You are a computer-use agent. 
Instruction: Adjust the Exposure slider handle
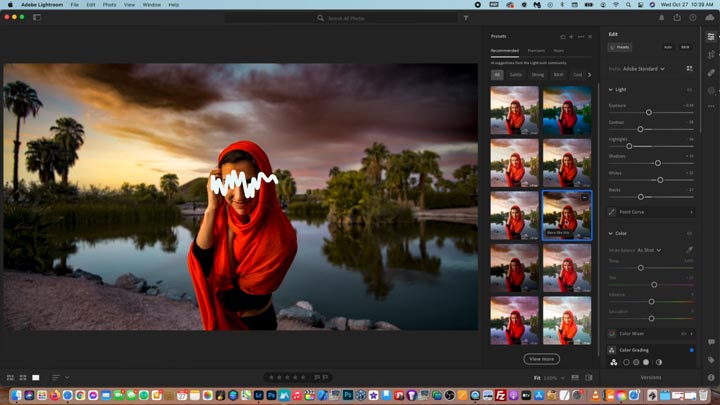point(649,112)
